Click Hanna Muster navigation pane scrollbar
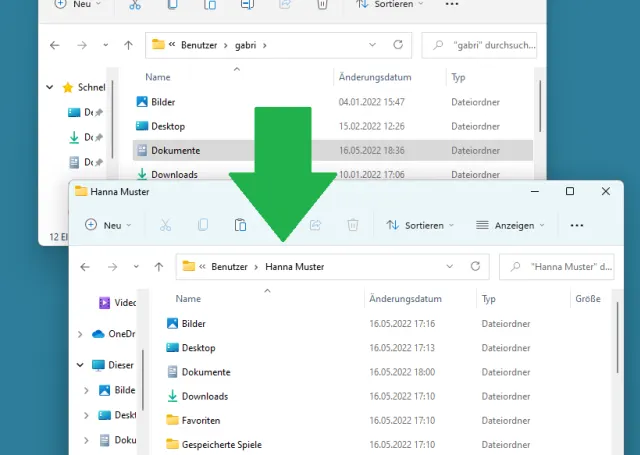640x455 pixels. [143, 380]
